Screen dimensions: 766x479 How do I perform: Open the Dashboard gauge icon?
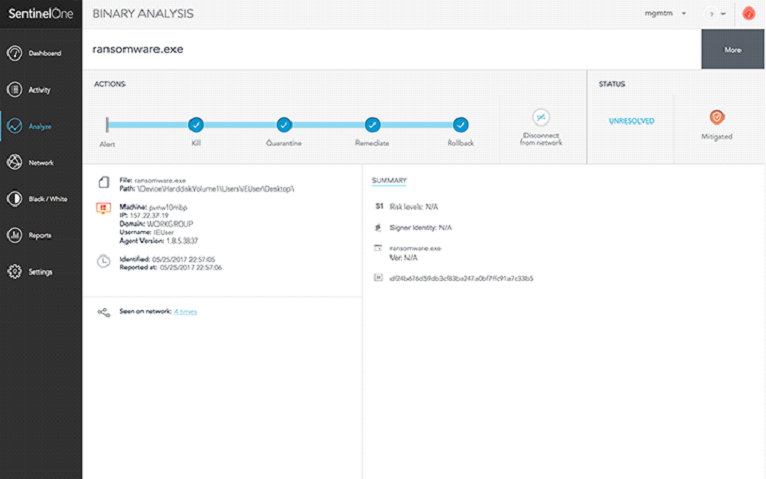pyautogui.click(x=15, y=53)
